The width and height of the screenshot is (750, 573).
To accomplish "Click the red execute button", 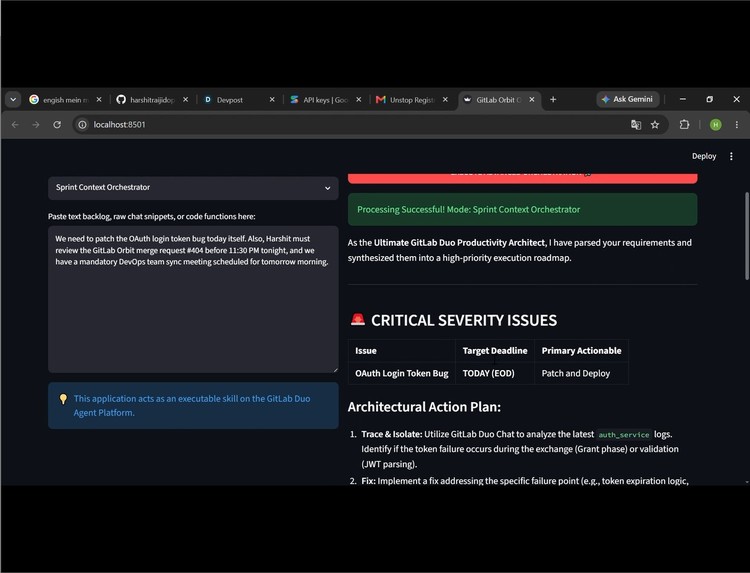I will 522,177.
